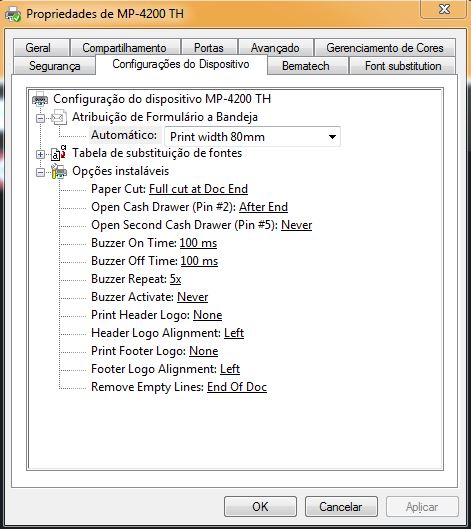Select the Remove Empty Lines End Of Doc option
471x529 pixels.
coord(237,387)
